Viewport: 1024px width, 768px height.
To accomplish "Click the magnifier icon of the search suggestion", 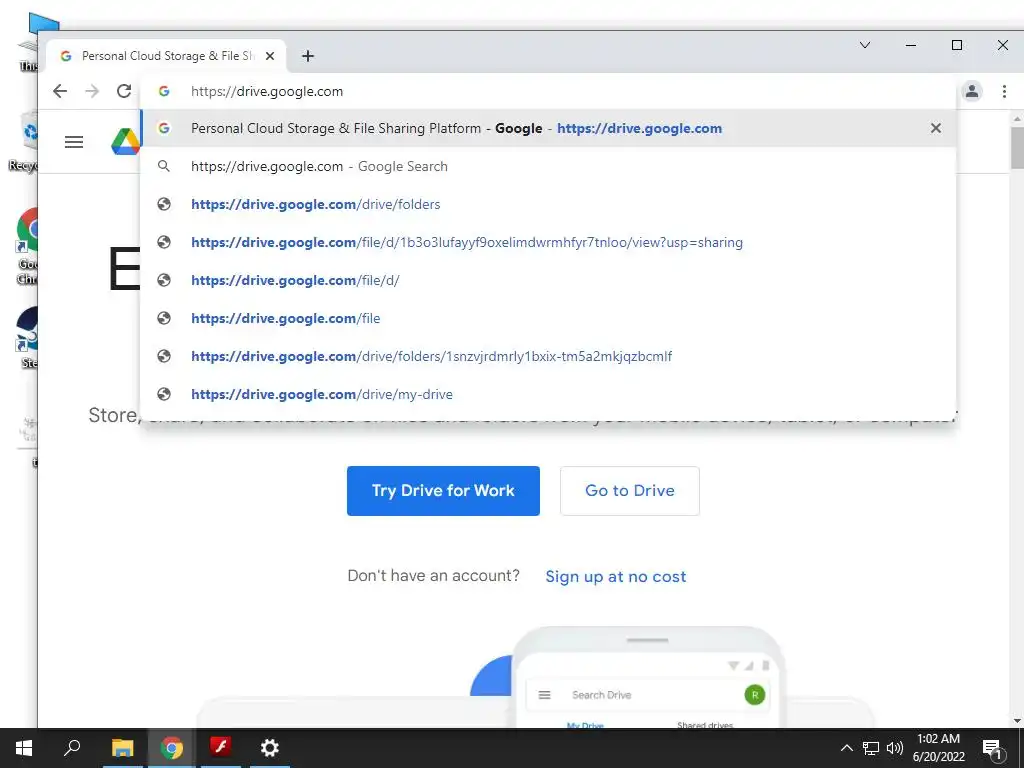I will (x=164, y=167).
